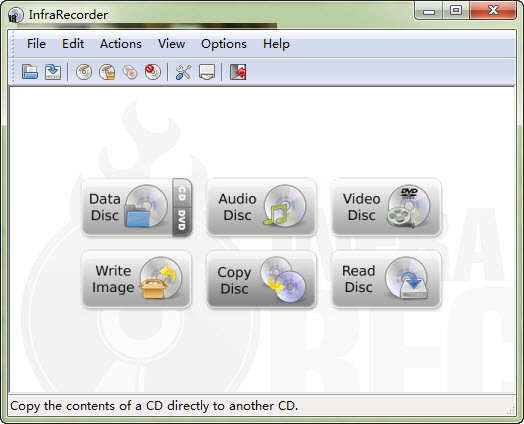Viewport: 524px width, 424px height.
Task: Maximize the InfraRecorder window
Action: click(456, 11)
